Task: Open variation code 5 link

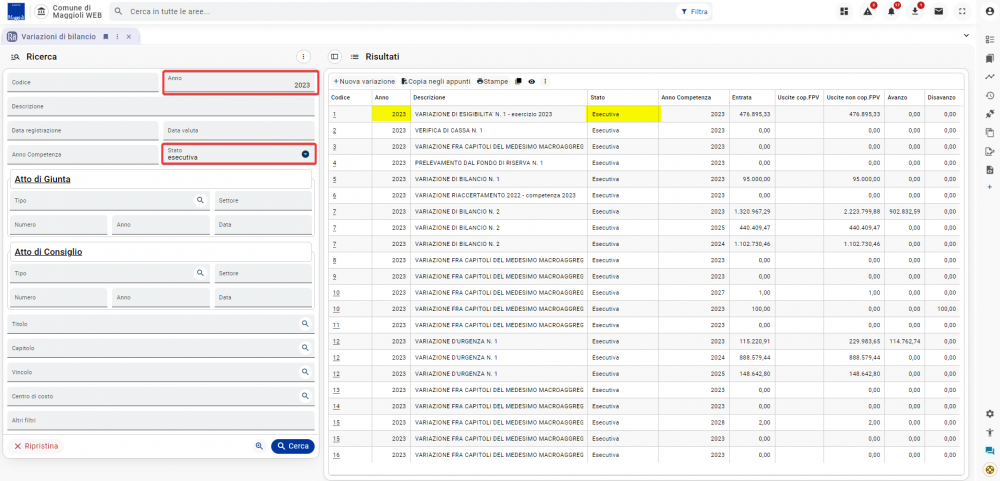Action: pyautogui.click(x=335, y=179)
